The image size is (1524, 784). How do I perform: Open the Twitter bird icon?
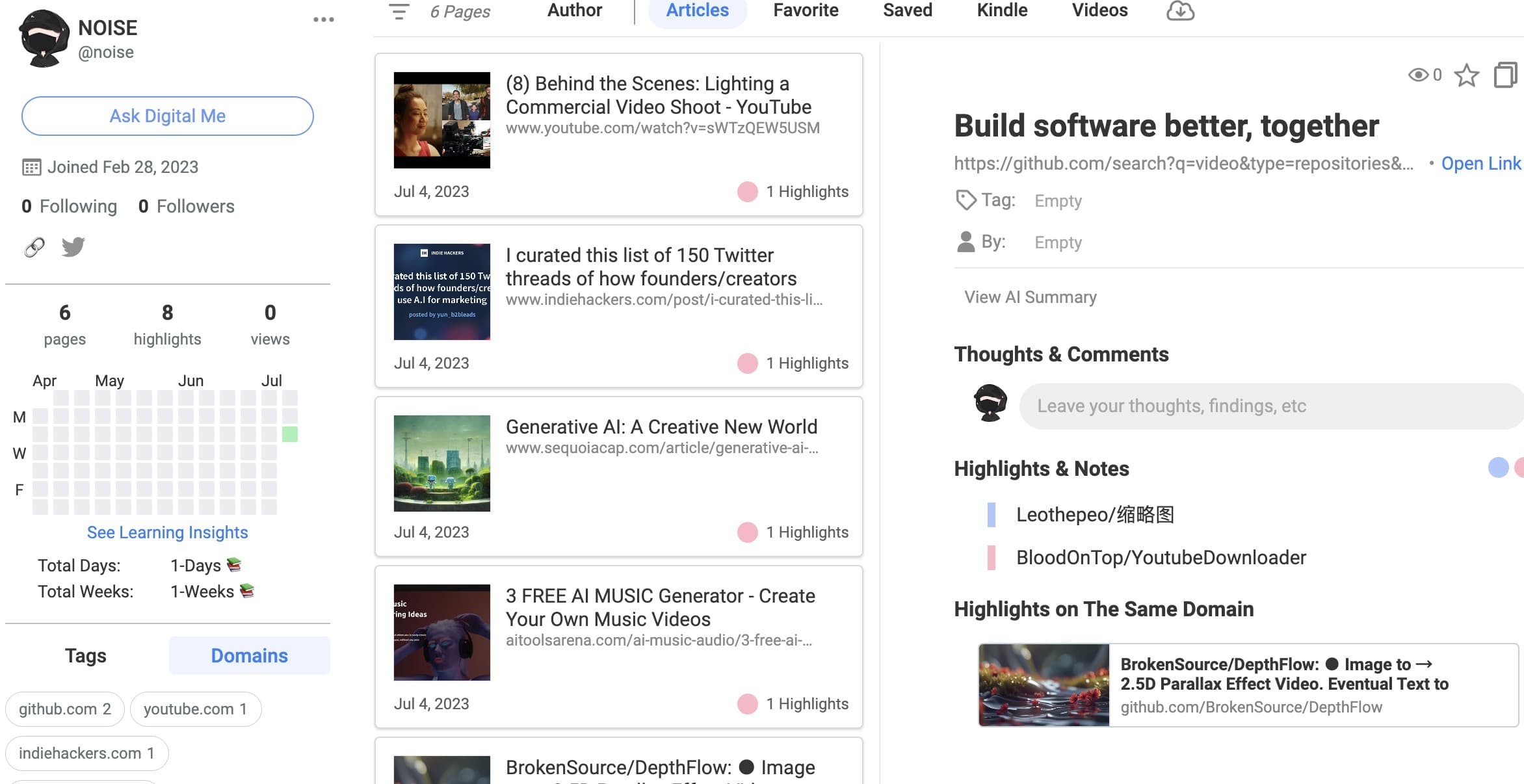(73, 247)
